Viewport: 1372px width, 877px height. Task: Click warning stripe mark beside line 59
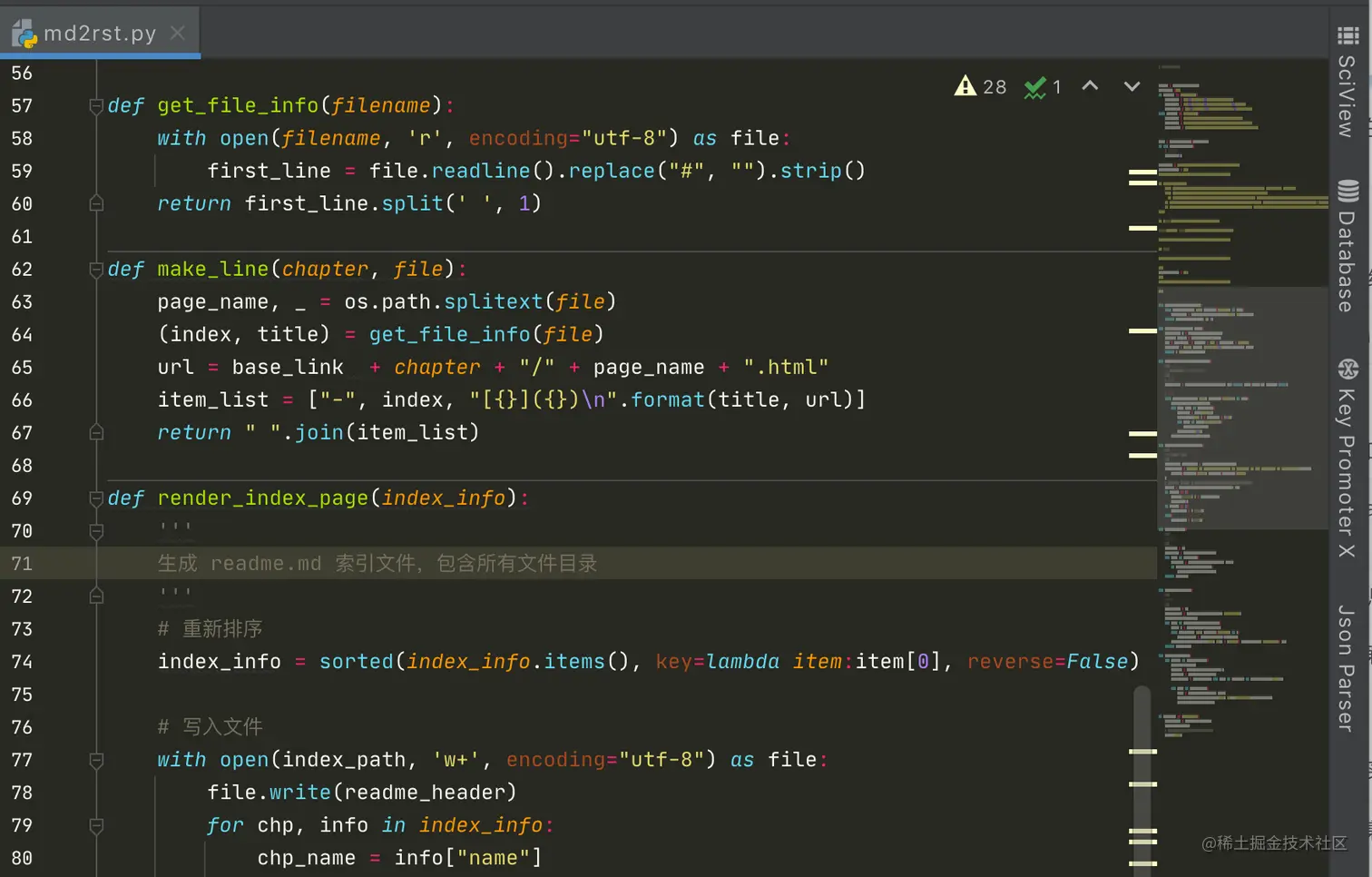tap(1142, 171)
